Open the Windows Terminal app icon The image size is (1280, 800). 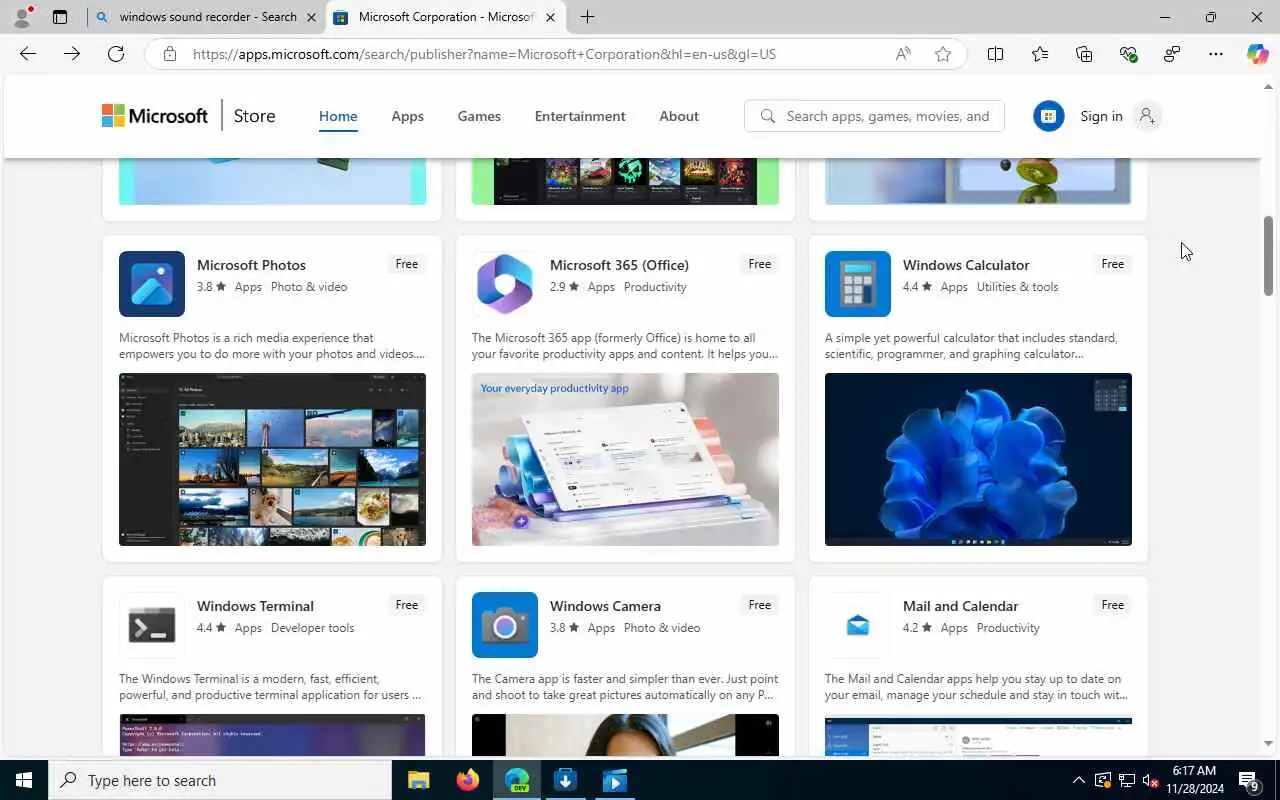tap(152, 625)
